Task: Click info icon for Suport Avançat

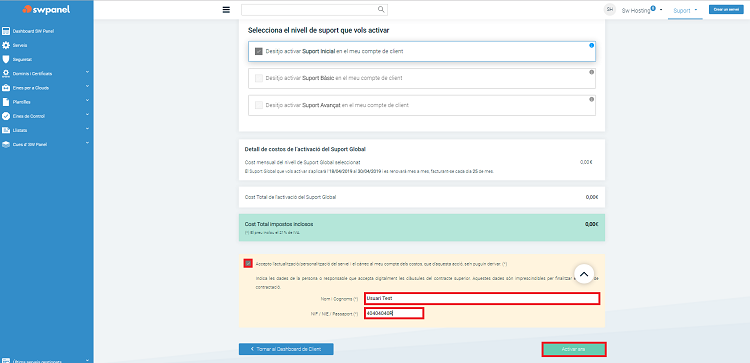Action: (x=591, y=99)
